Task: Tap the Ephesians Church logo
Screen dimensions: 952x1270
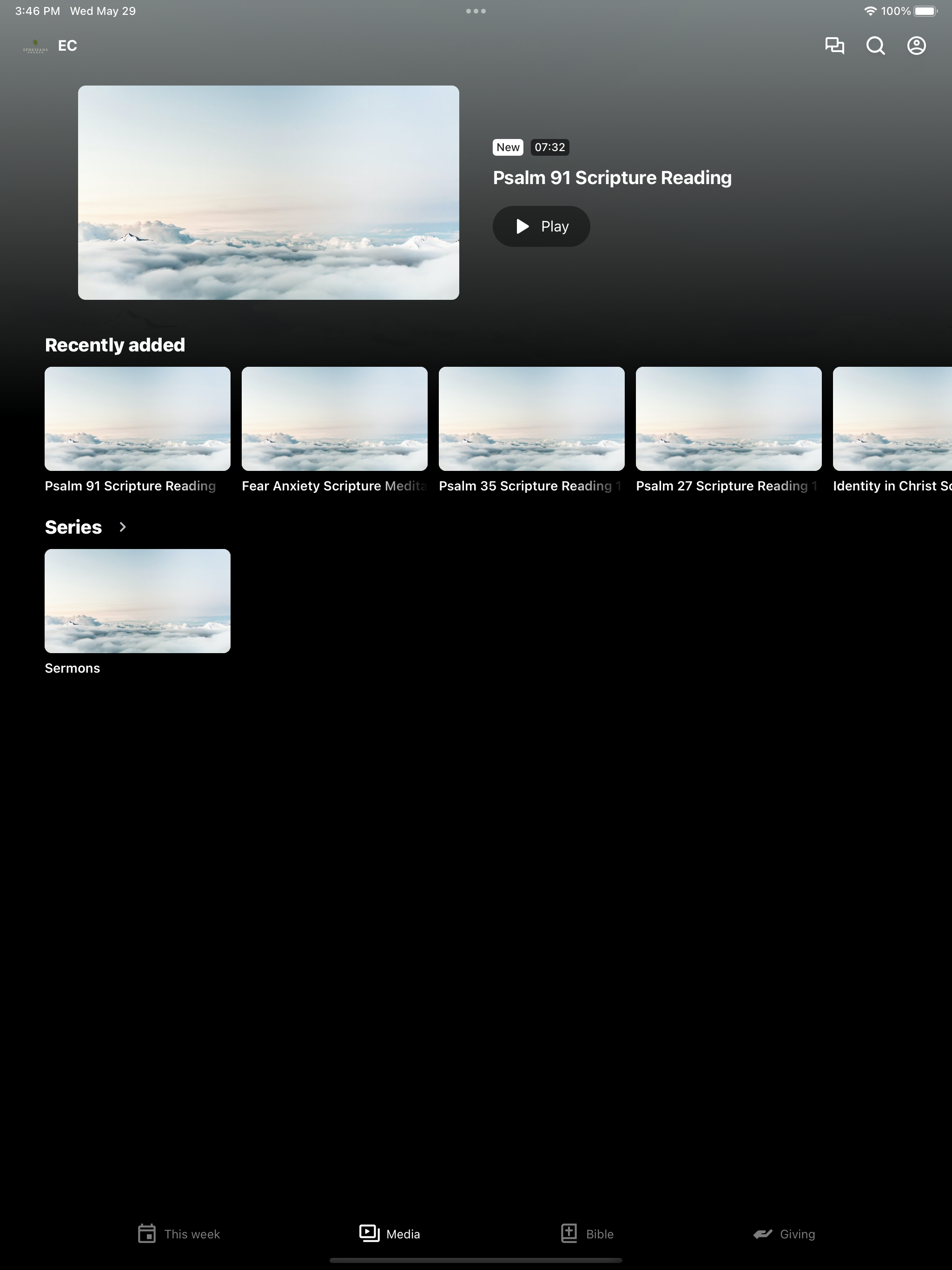Action: (36, 46)
